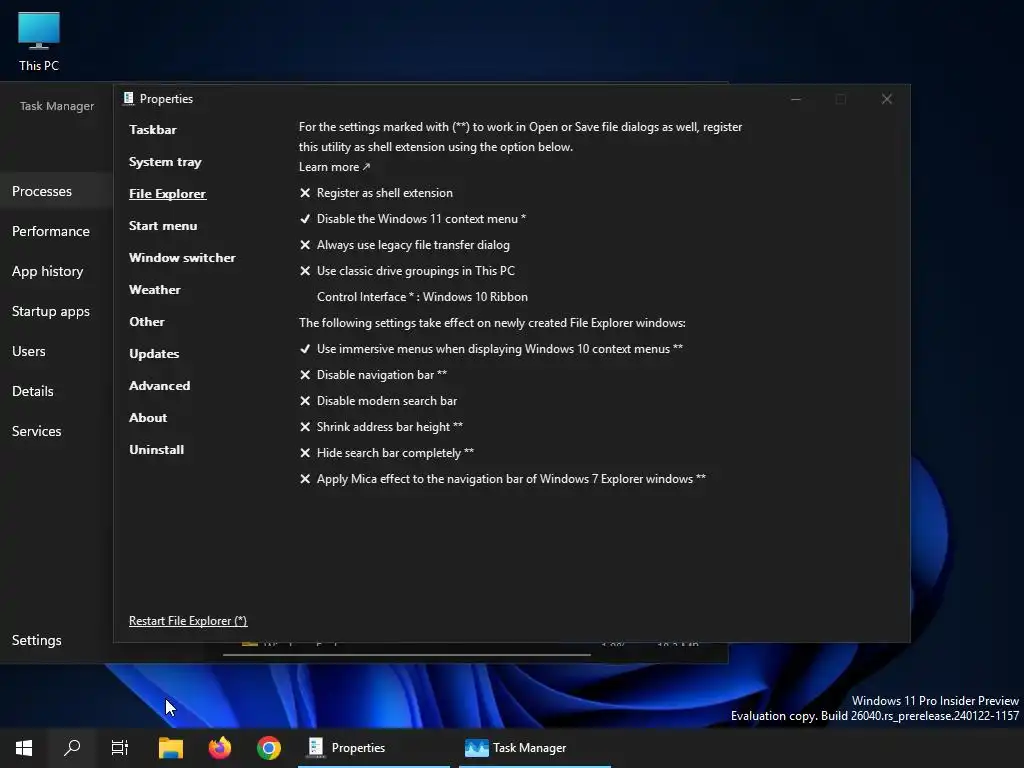Screen dimensions: 1024x768
Task: Toggle Hide search bar completely
Action: (x=387, y=453)
